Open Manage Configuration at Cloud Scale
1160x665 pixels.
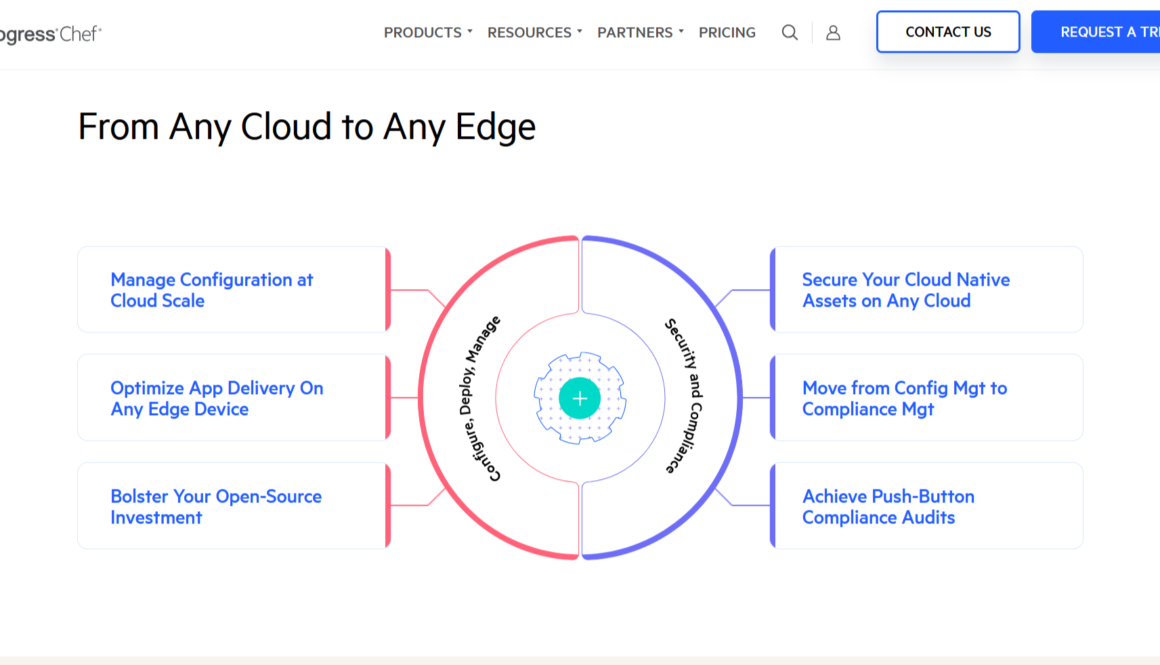click(212, 290)
